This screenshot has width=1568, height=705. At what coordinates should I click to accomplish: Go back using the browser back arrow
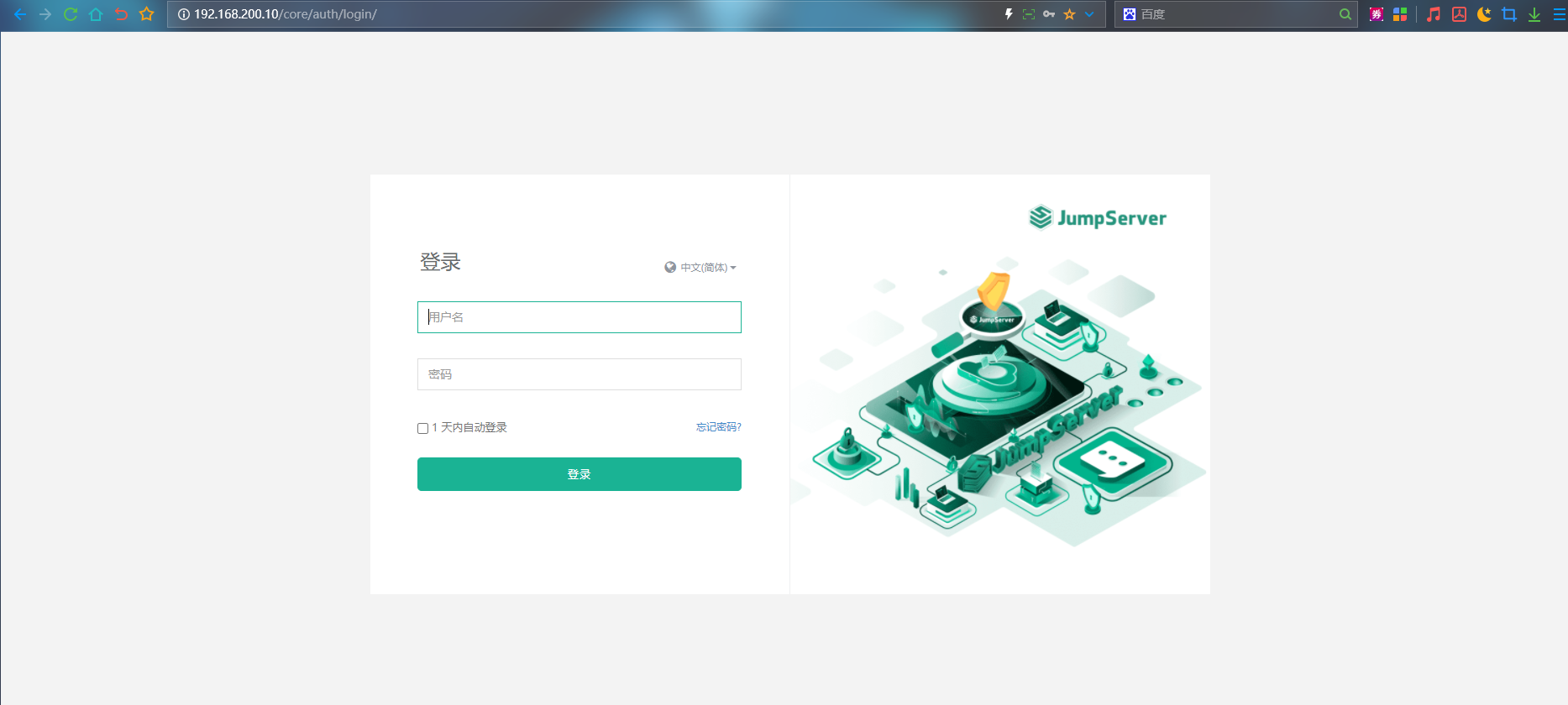pos(20,14)
